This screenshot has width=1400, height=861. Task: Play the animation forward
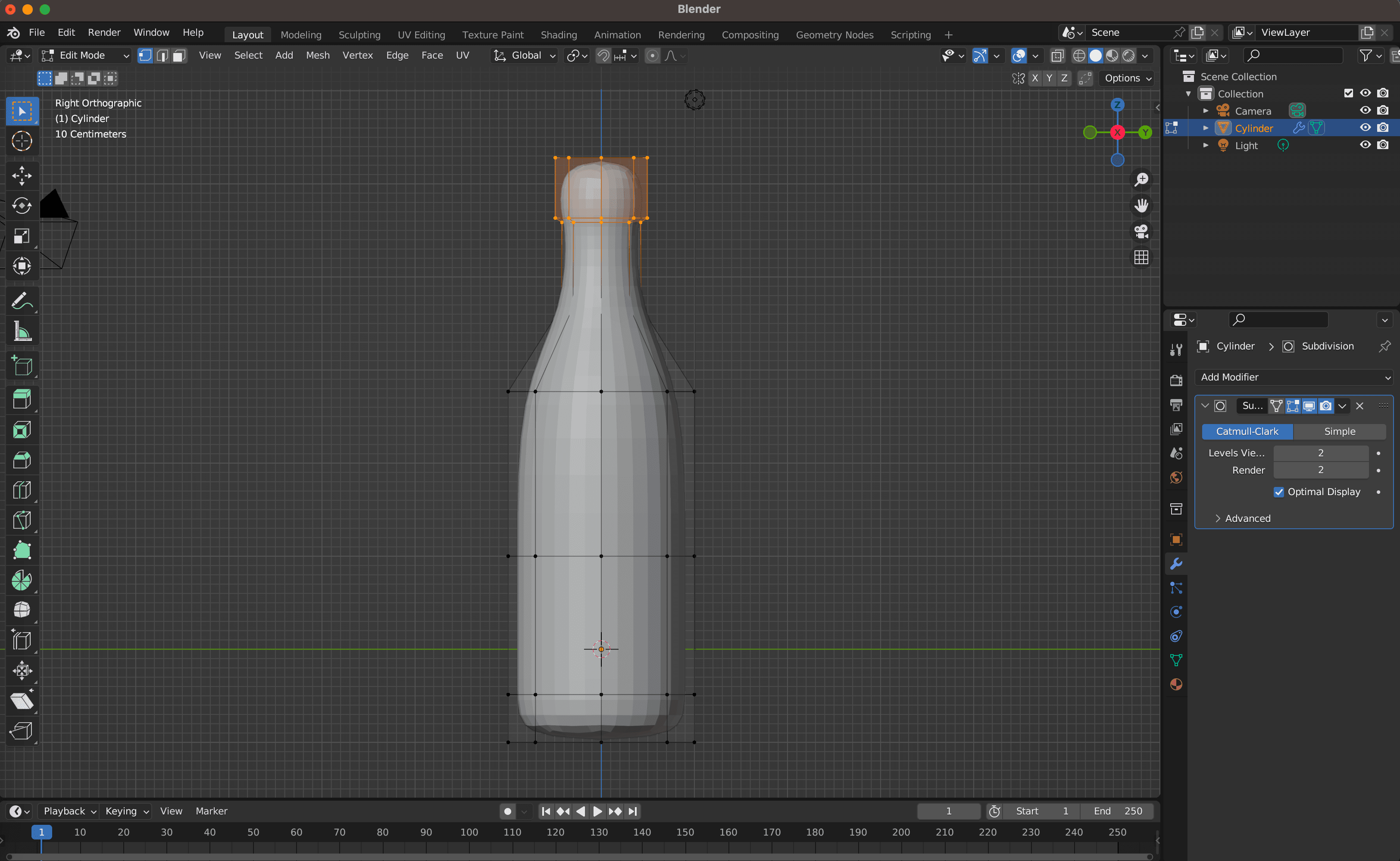pyautogui.click(x=597, y=811)
